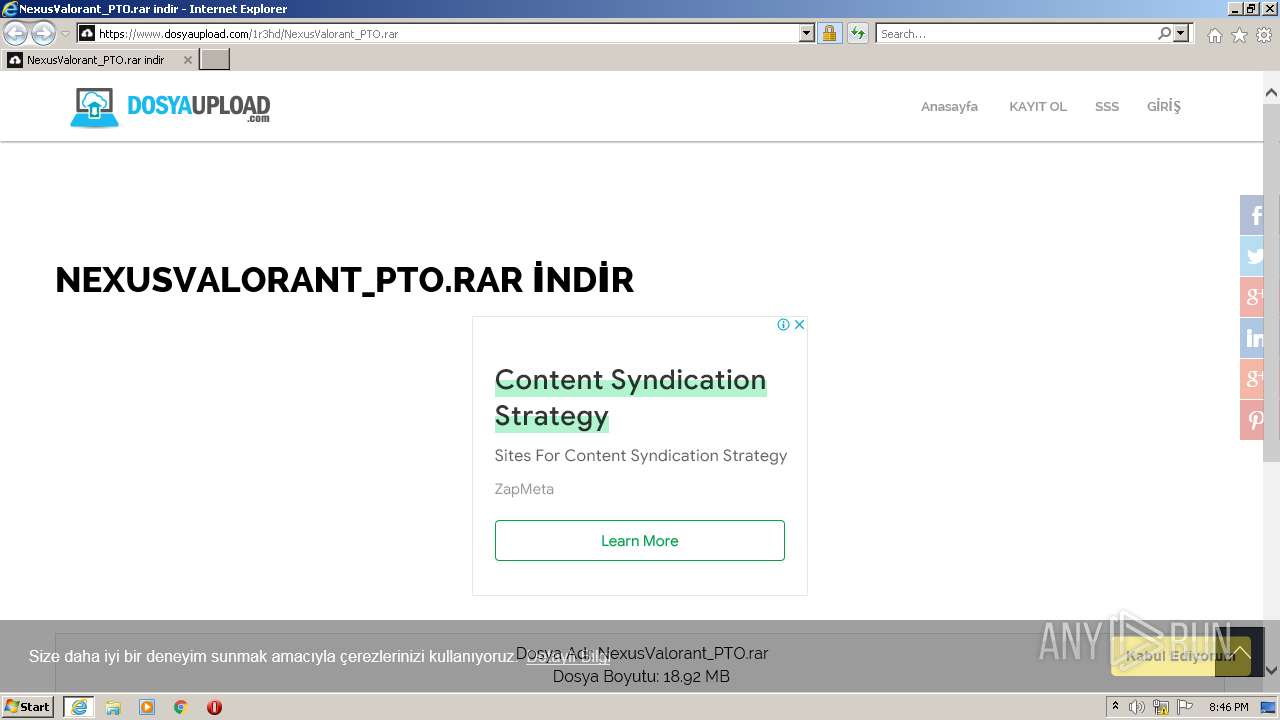Open the Tools gear icon
This screenshot has height=720, width=1280.
click(1264, 35)
